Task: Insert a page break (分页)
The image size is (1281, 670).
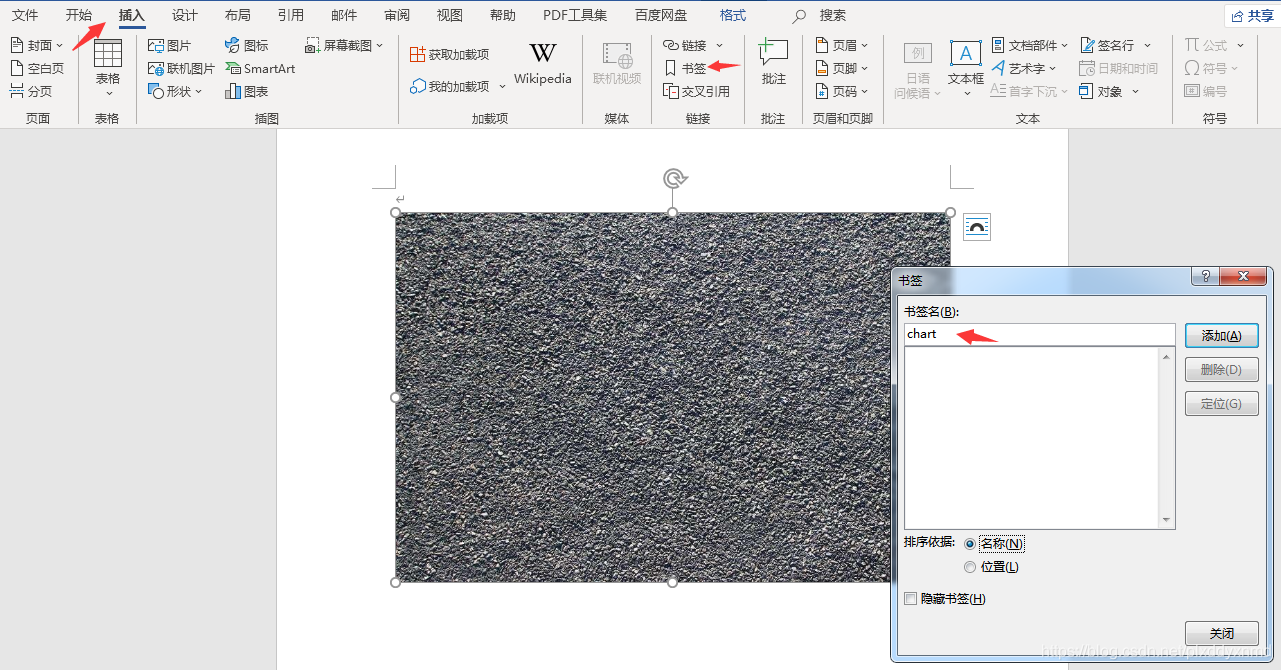Action: (31, 91)
